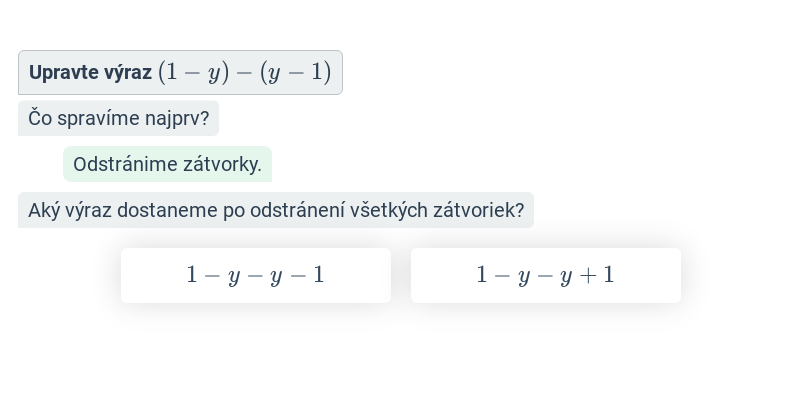The image size is (800, 400).
Task: Click the 'Aký výraz dostaneme' question bubble
Action: (276, 210)
